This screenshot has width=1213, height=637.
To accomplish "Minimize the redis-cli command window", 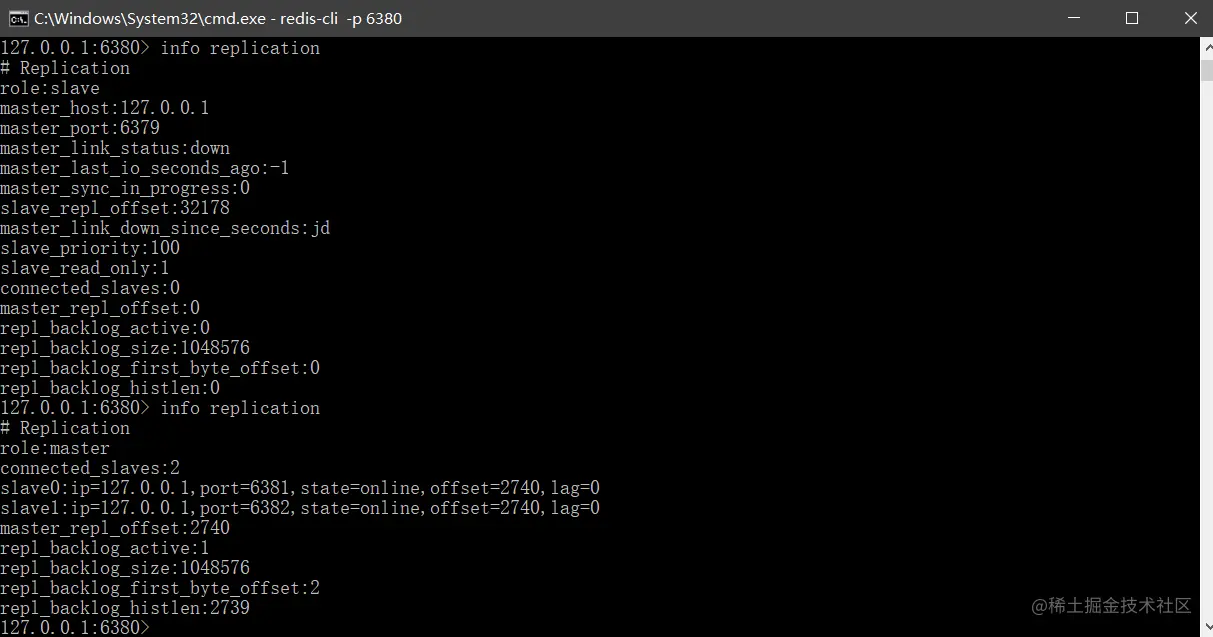I will [1074, 18].
